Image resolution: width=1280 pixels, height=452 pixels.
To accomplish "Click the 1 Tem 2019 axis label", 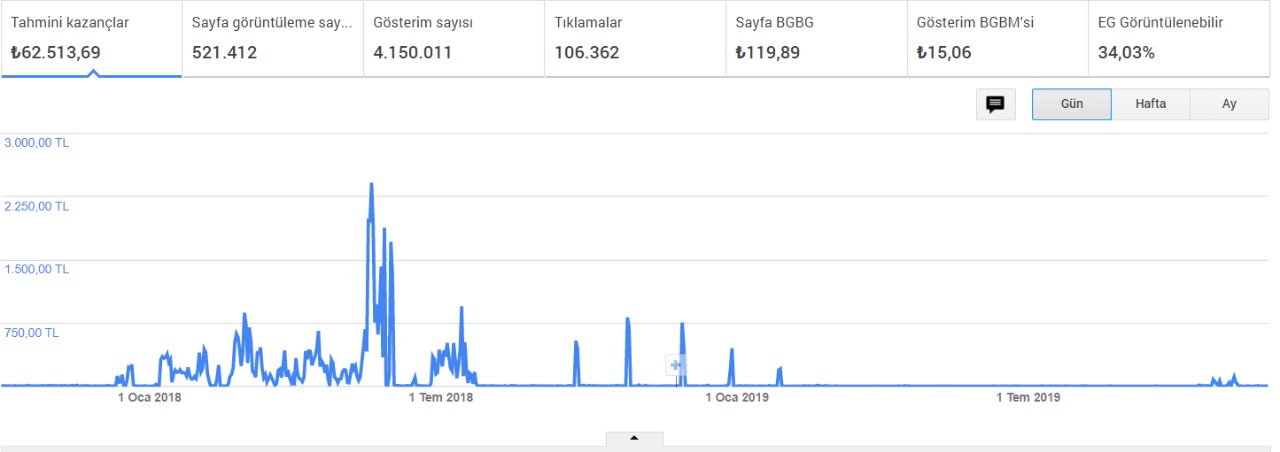I will point(1027,397).
